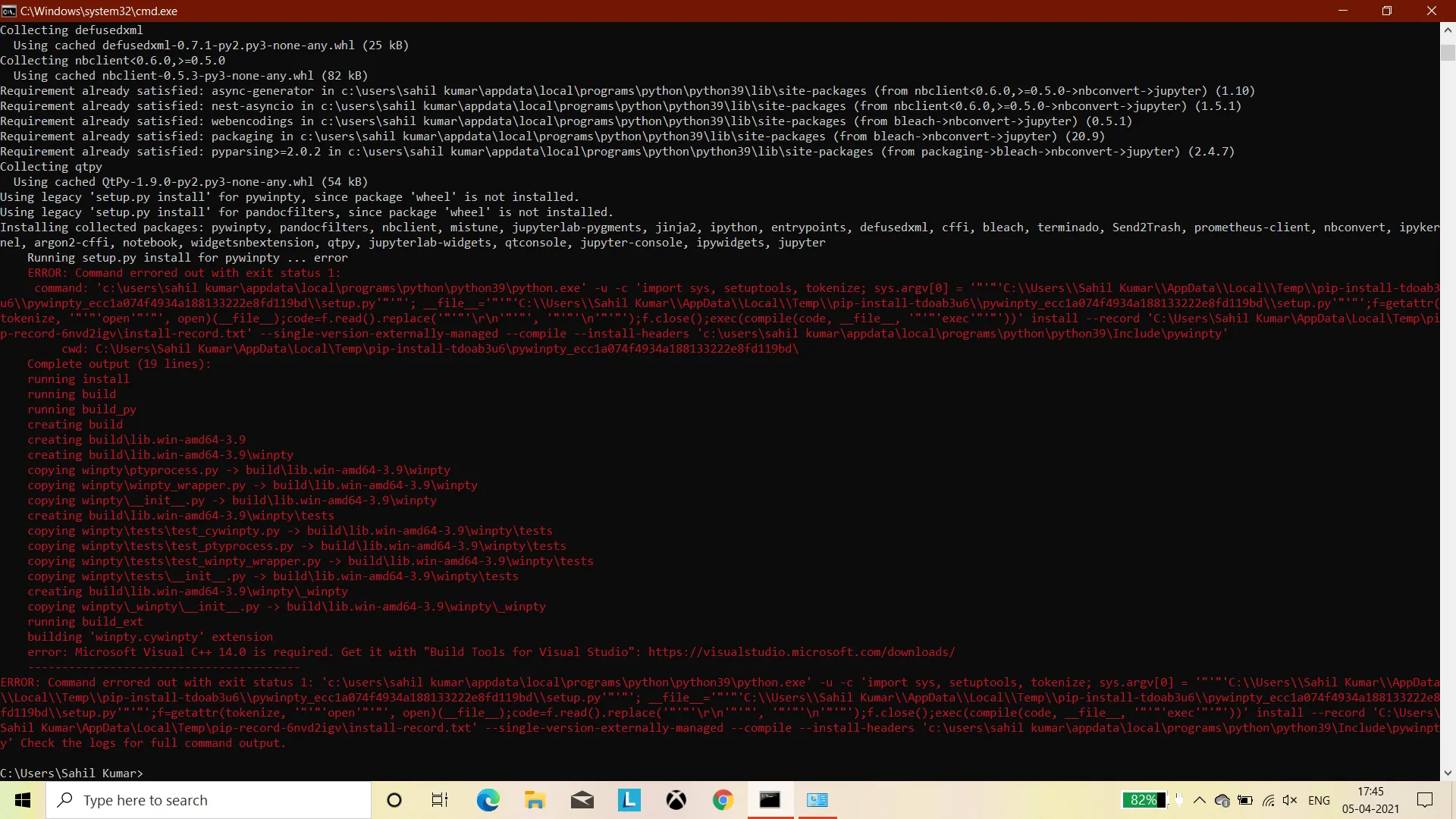This screenshot has height=819, width=1456.
Task: Open the Wi-Fi network tray icon
Action: click(x=1268, y=800)
